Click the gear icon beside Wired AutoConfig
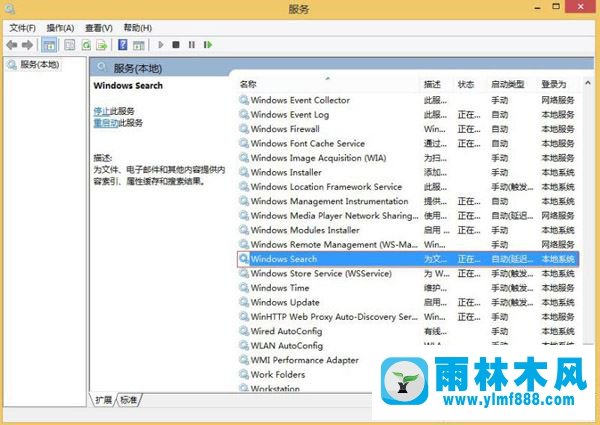 (244, 331)
